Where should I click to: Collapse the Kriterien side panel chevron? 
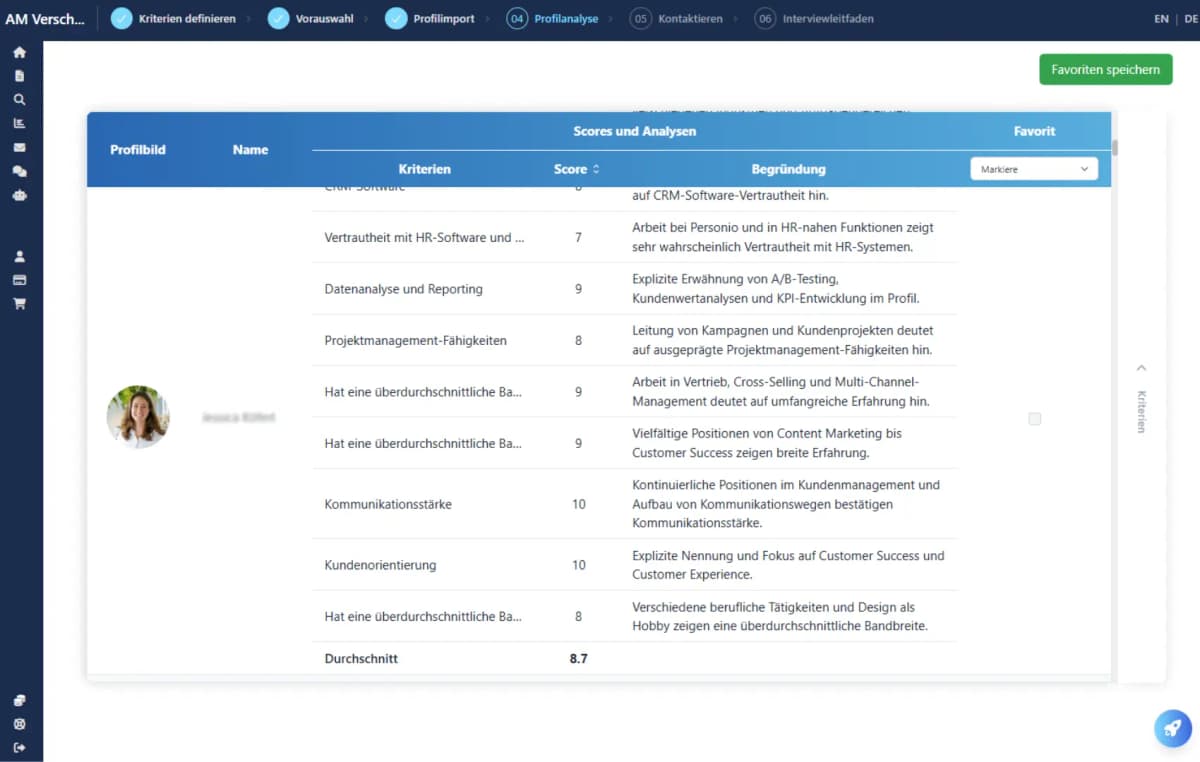[1142, 368]
